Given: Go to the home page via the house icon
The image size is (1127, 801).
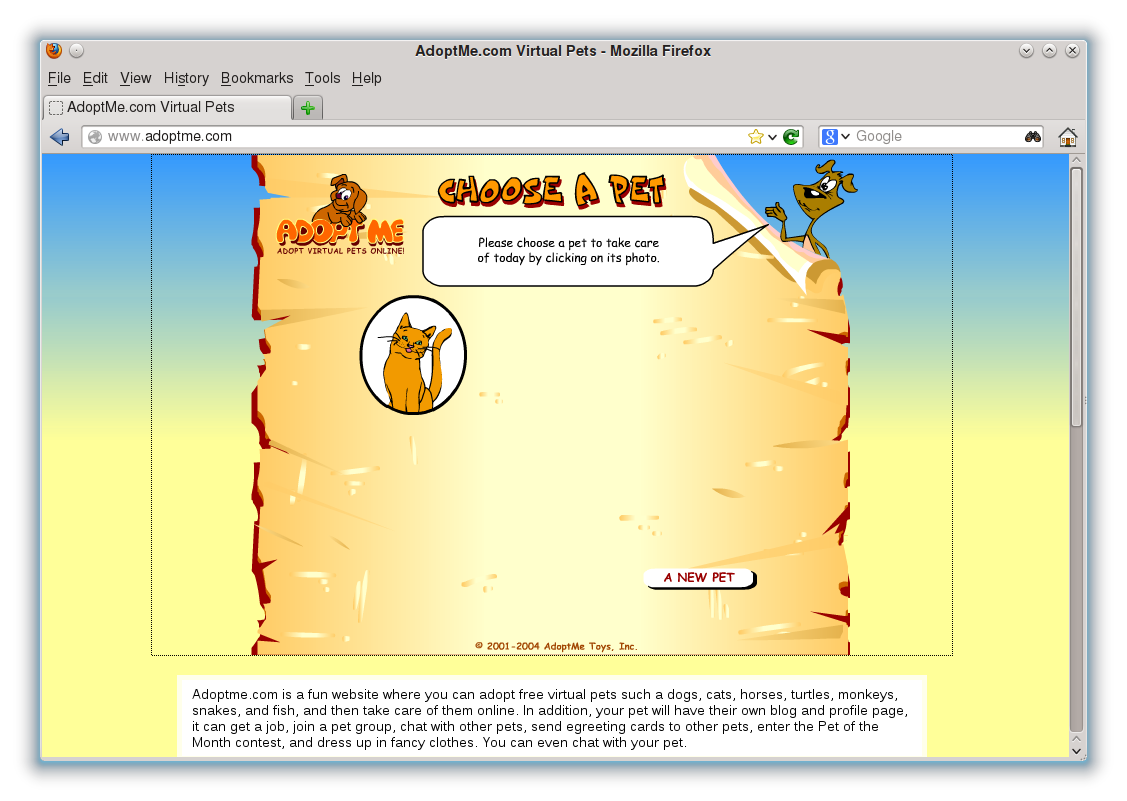Looking at the screenshot, I should coord(1068,137).
